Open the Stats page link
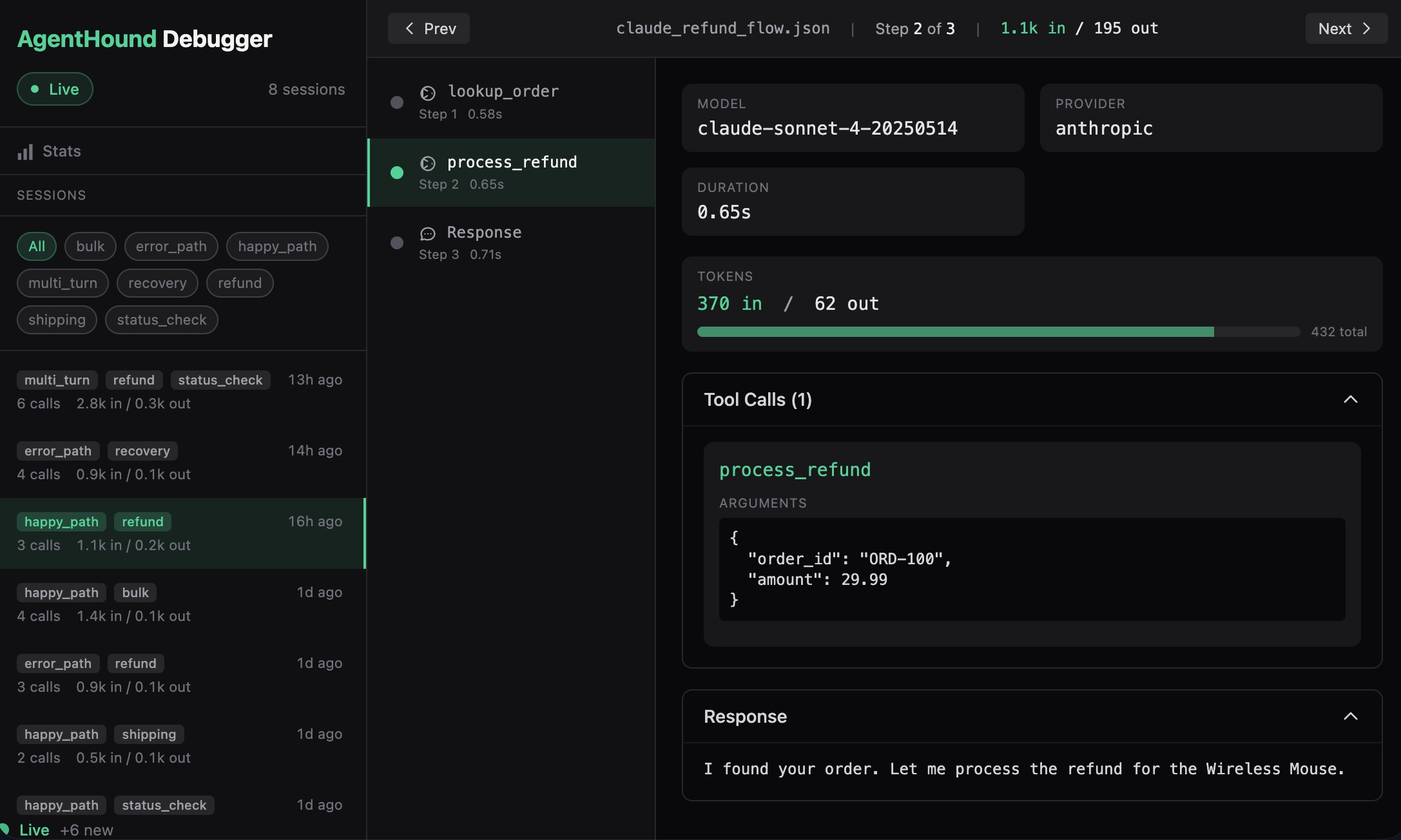This screenshot has height=840, width=1401. 62,151
